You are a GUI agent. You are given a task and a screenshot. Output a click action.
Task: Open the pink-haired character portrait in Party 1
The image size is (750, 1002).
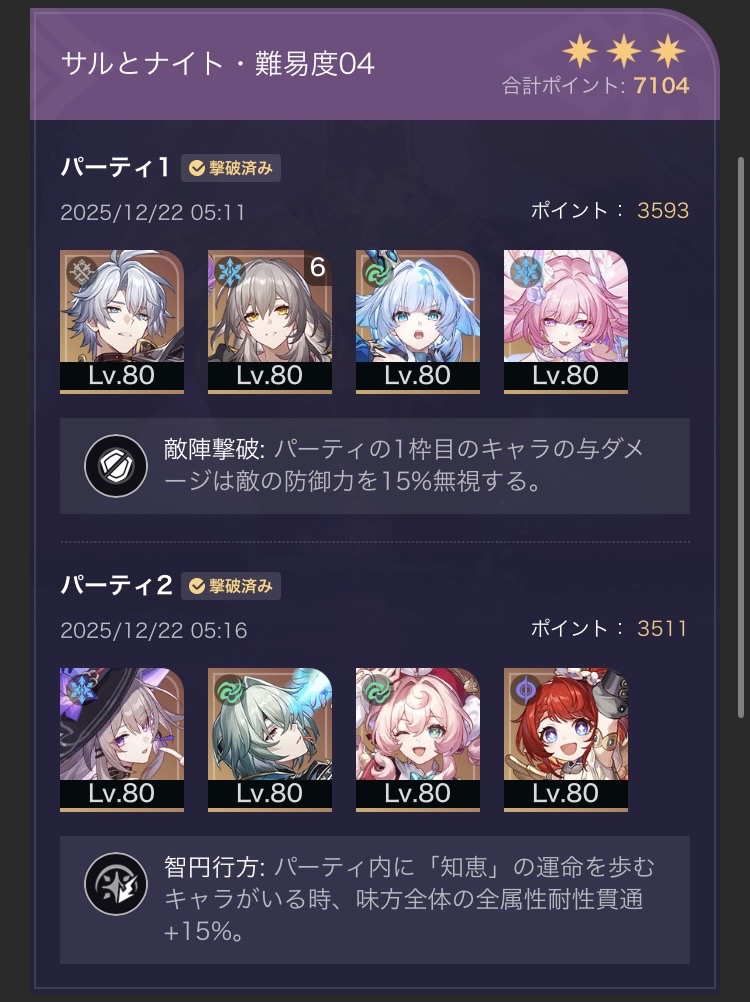(566, 321)
